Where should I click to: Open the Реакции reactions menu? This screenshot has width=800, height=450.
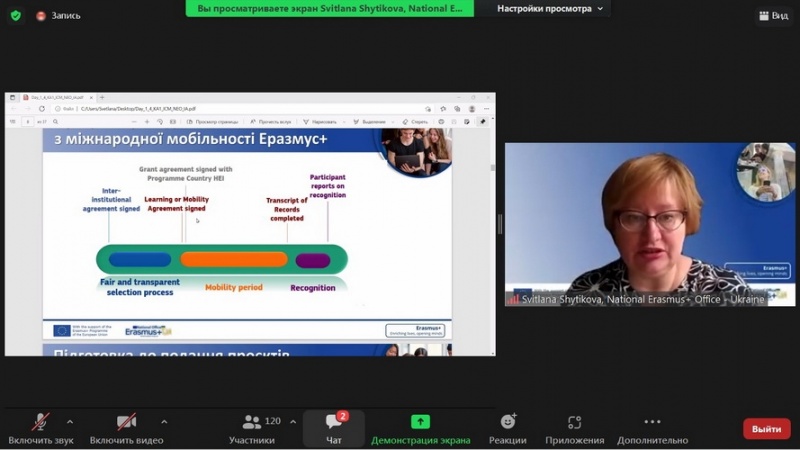tap(508, 428)
